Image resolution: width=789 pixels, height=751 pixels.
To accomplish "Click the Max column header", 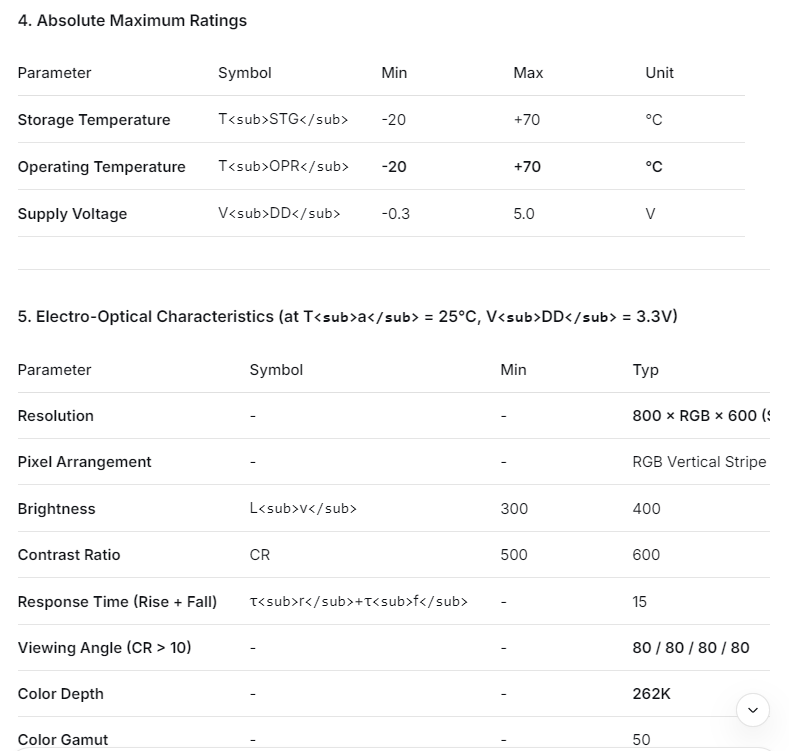I will [528, 73].
